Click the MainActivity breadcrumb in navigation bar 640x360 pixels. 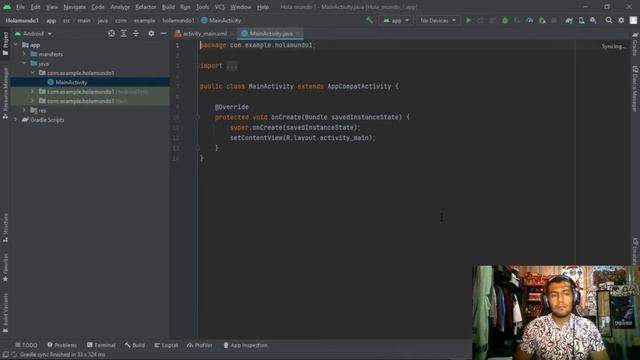[x=221, y=20]
